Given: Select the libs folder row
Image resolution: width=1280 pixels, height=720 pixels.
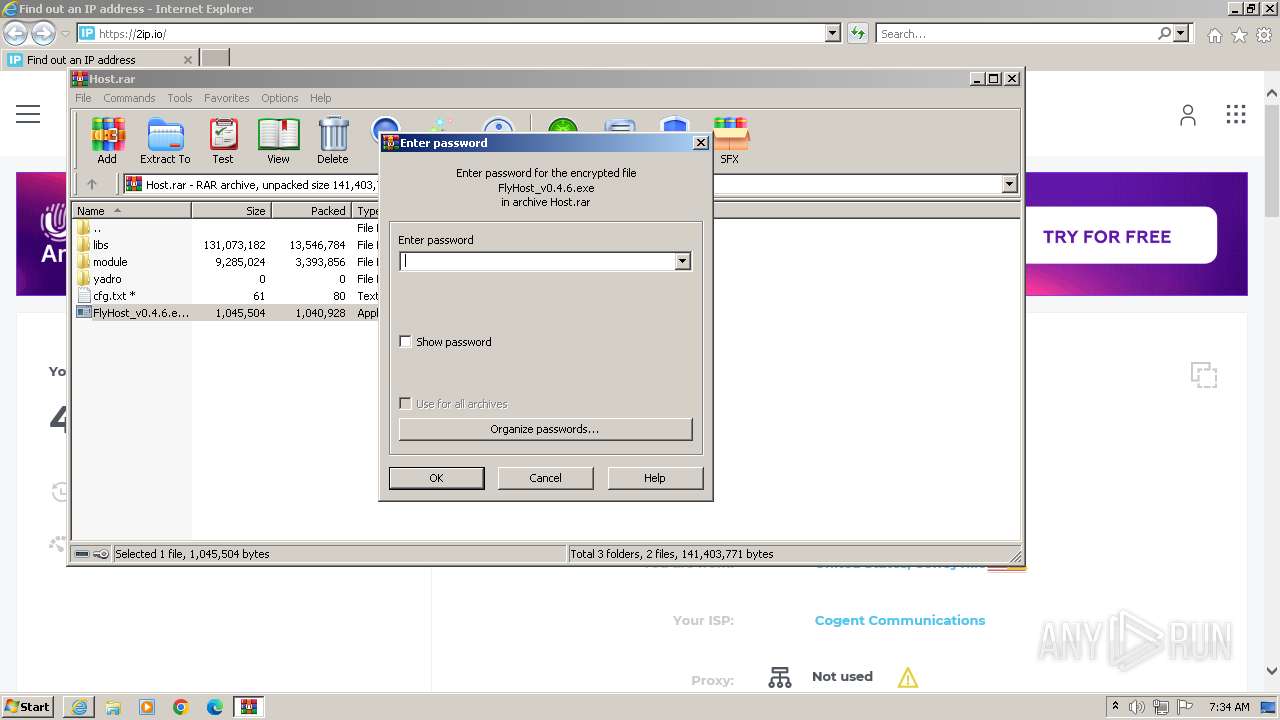Looking at the screenshot, I should [226, 245].
